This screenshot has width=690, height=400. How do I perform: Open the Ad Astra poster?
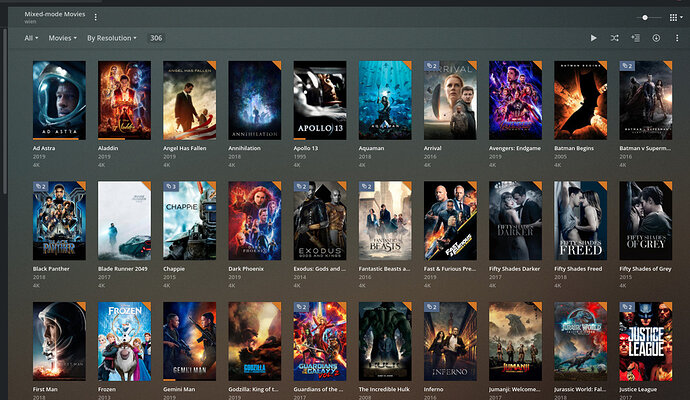[x=59, y=100]
